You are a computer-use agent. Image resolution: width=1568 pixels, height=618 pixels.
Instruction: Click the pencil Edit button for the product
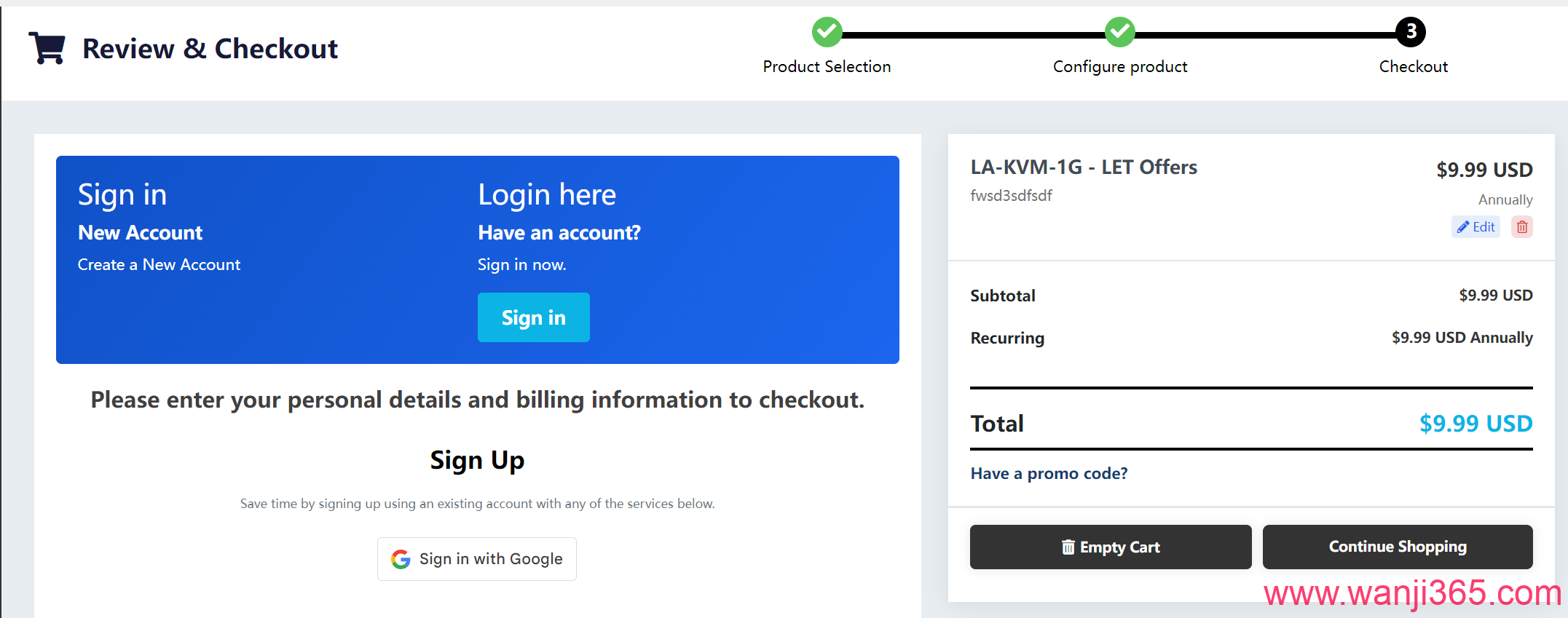[x=1476, y=227]
